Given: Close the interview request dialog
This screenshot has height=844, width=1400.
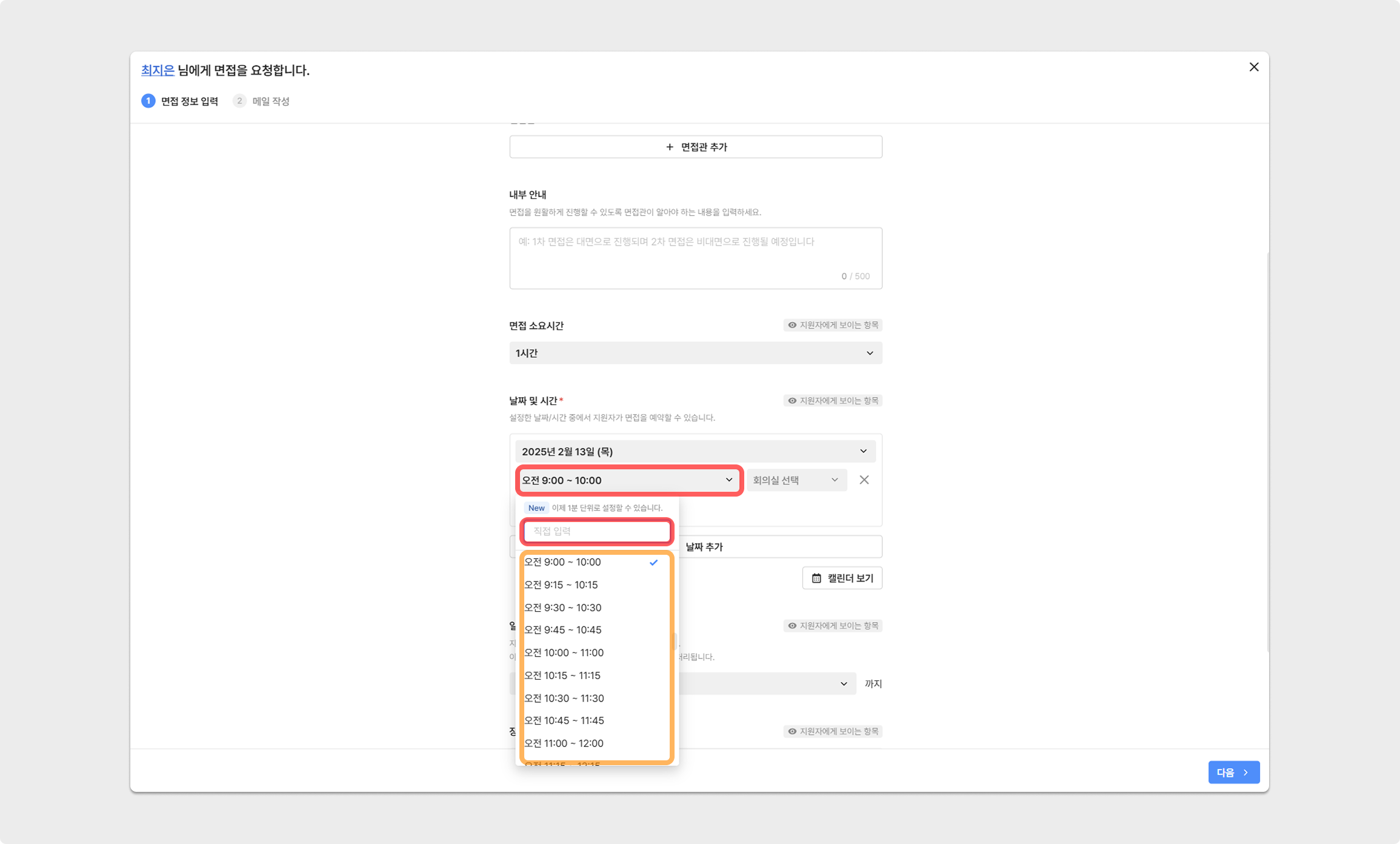Looking at the screenshot, I should pos(1254,67).
